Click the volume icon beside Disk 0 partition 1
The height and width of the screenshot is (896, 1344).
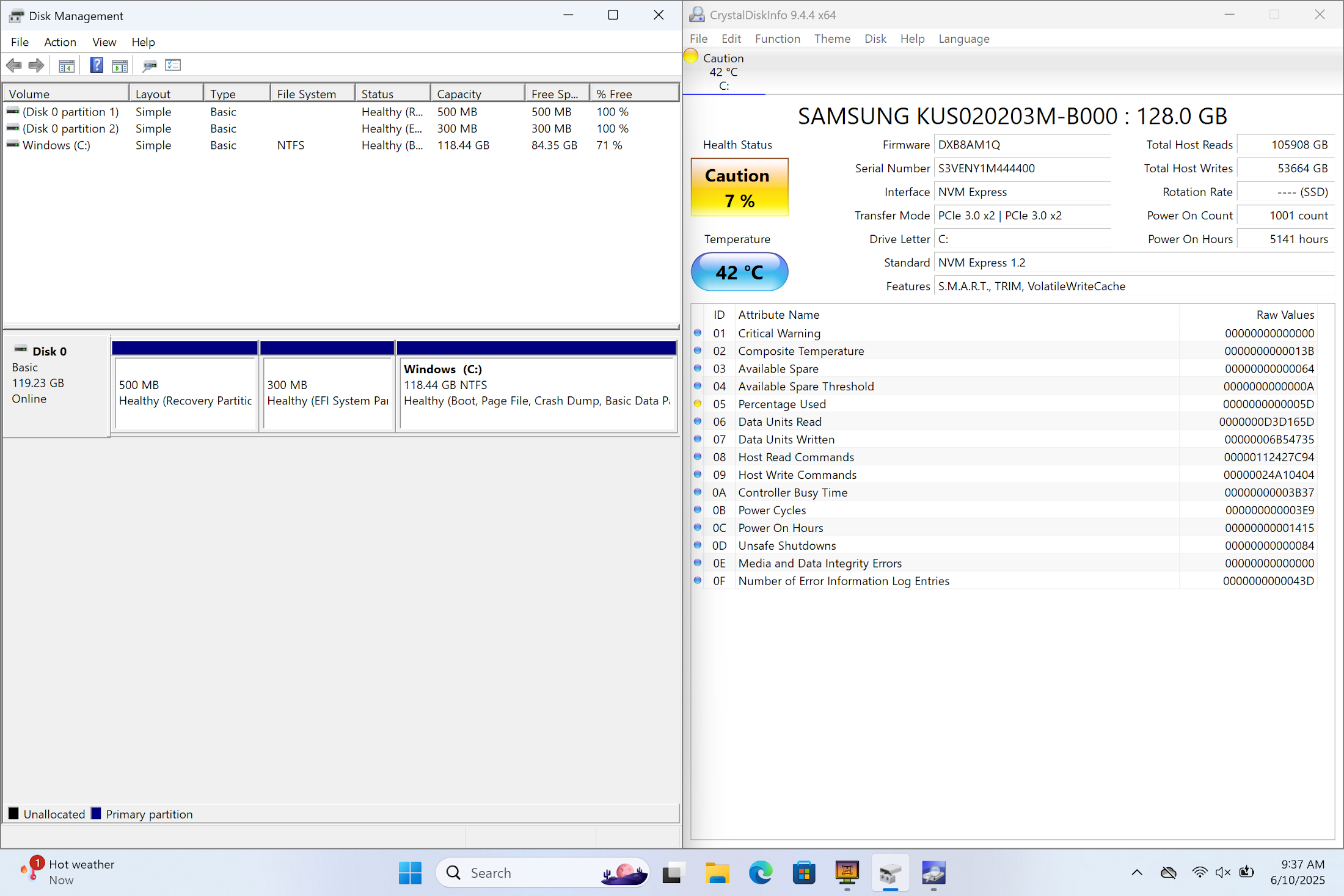pyautogui.click(x=13, y=111)
